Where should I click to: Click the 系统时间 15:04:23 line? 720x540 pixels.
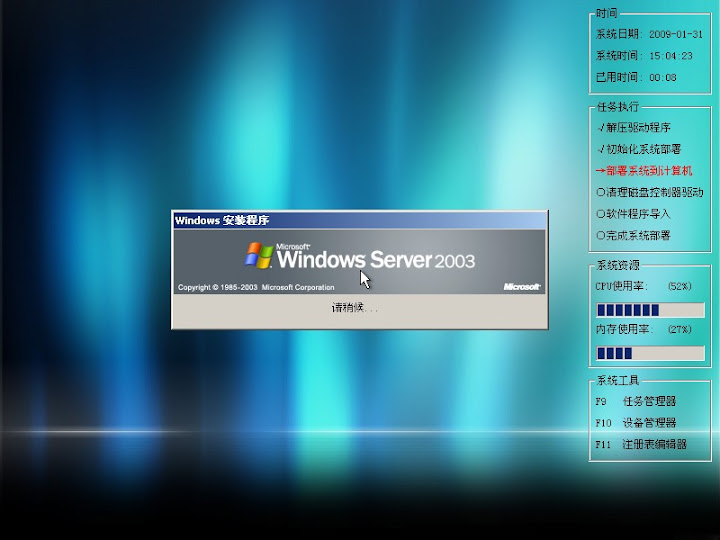644,56
